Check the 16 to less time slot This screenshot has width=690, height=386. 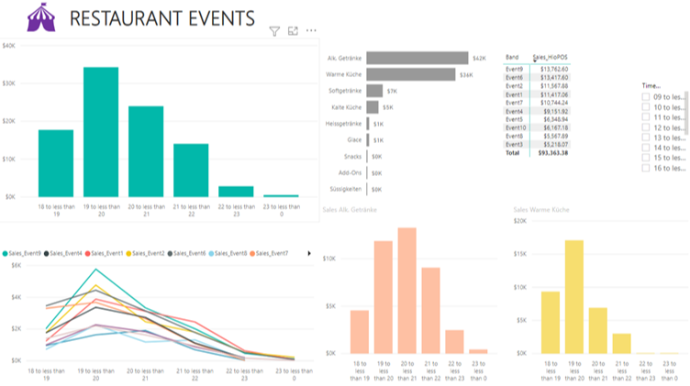[x=646, y=168]
